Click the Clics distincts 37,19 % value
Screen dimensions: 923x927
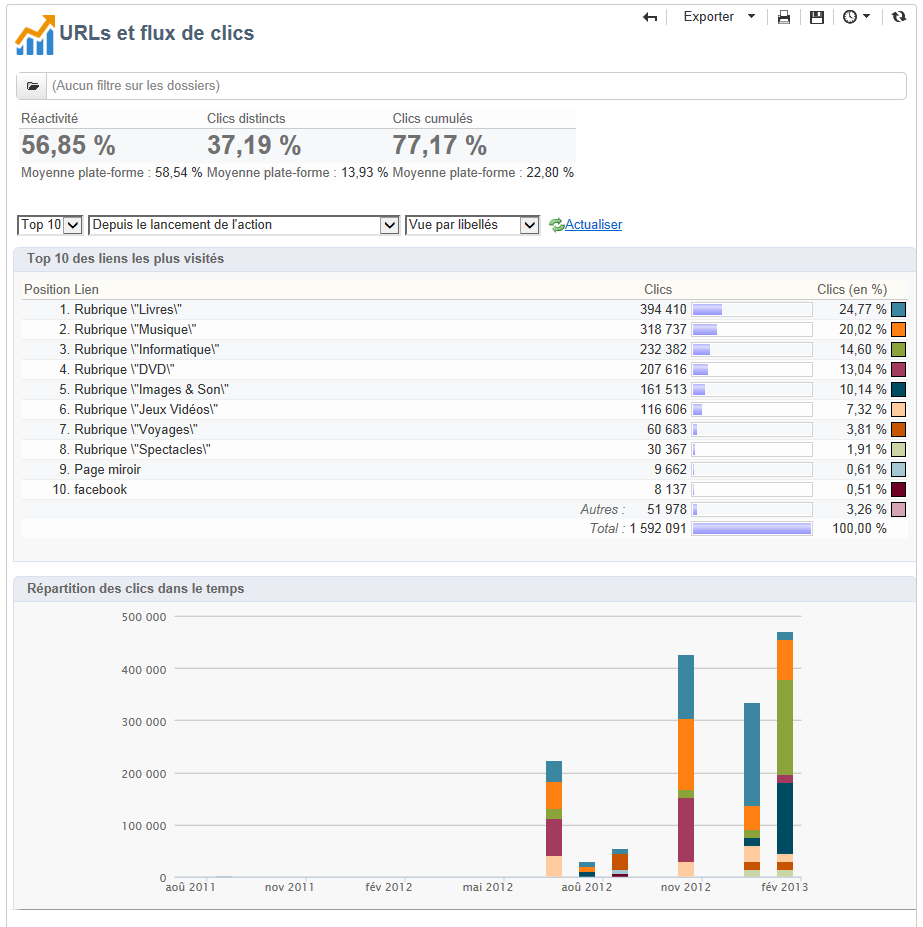pos(254,145)
